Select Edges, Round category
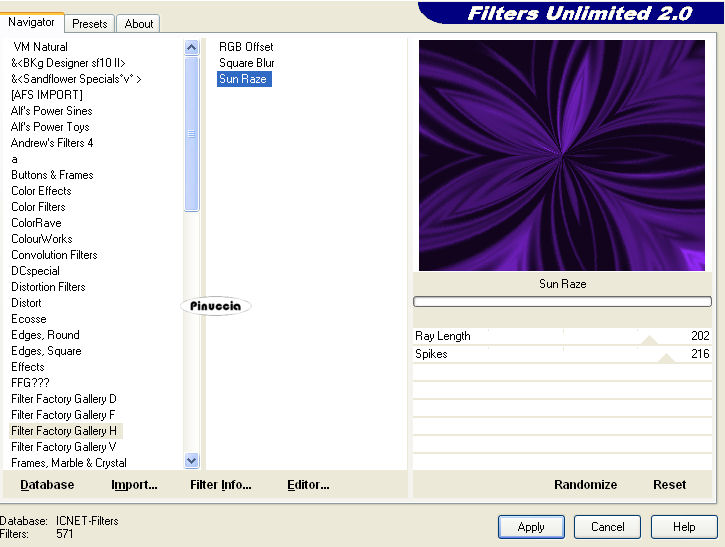Viewport: 725px width, 547px height. [45, 335]
